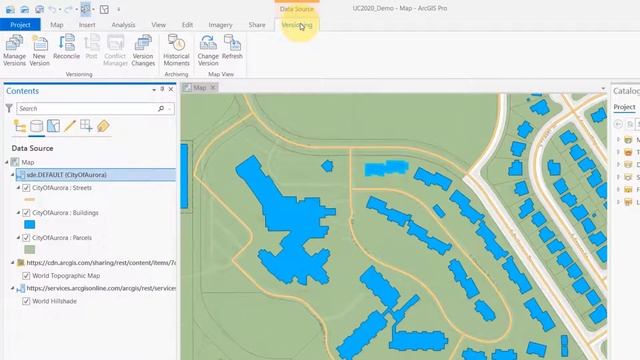The image size is (640, 360).
Task: Open Manage Versions tool
Action: point(14,51)
